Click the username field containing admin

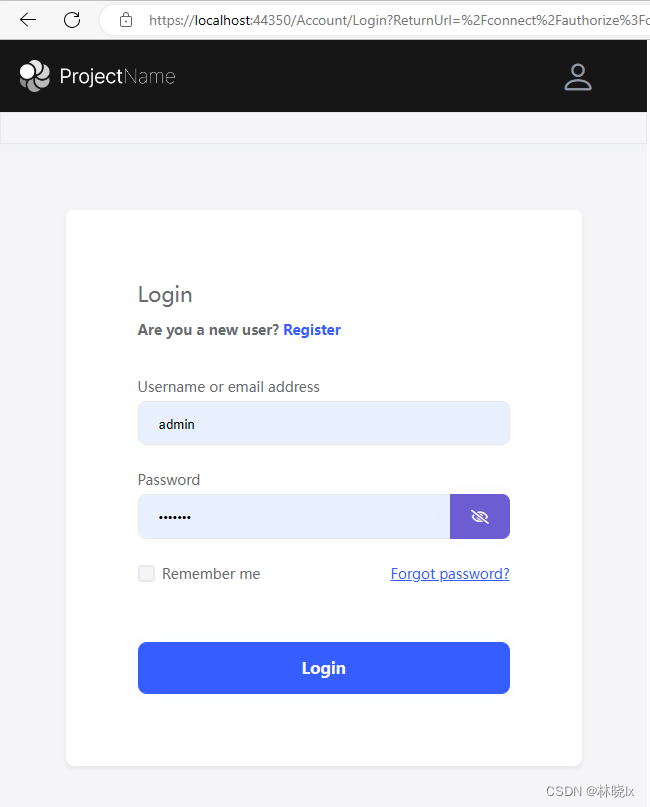[x=323, y=423]
